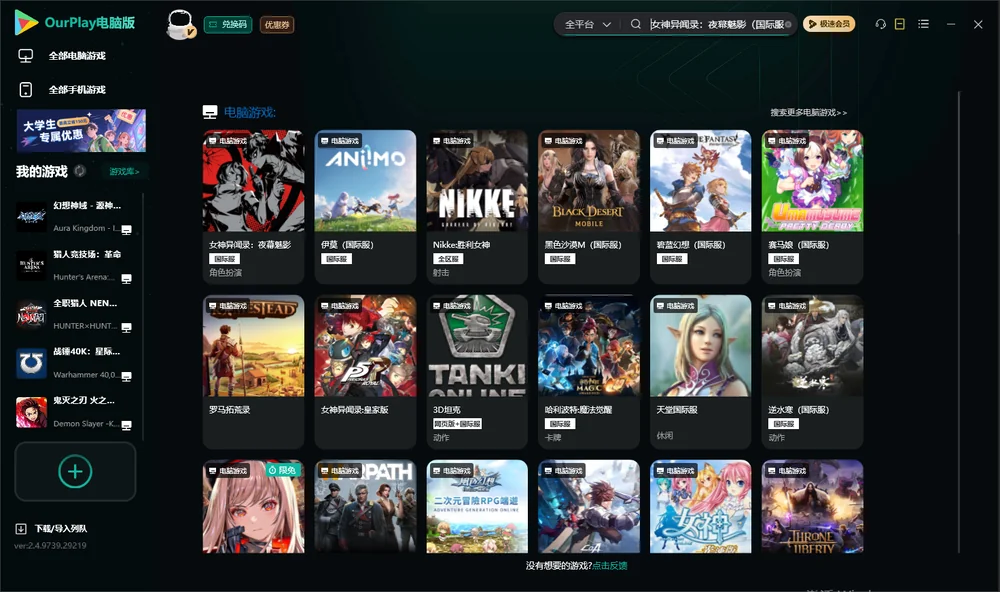Clear the search box text
Screen dimensions: 1000x592
[x=788, y=24]
